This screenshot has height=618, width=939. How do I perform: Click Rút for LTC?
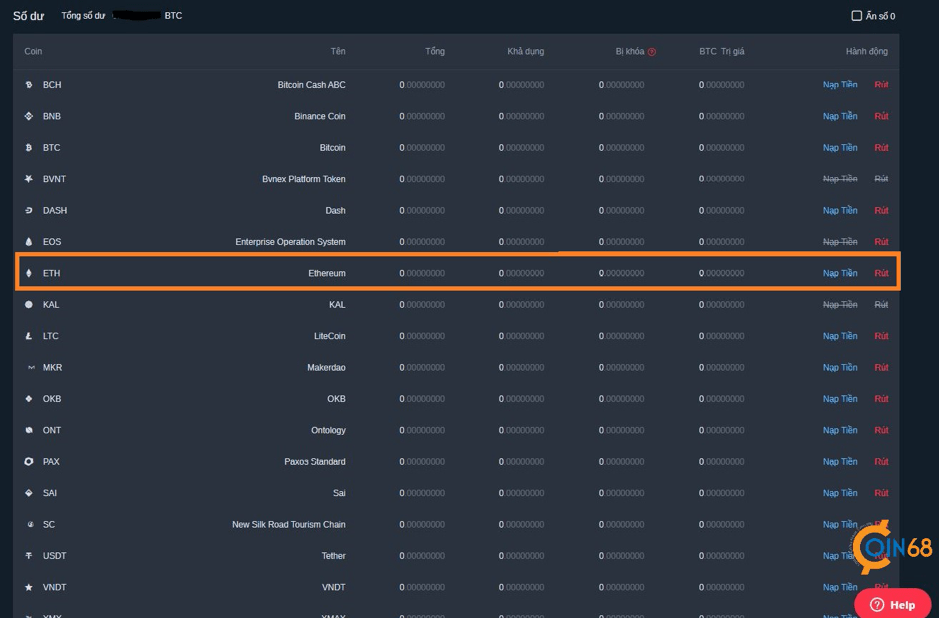click(x=881, y=336)
